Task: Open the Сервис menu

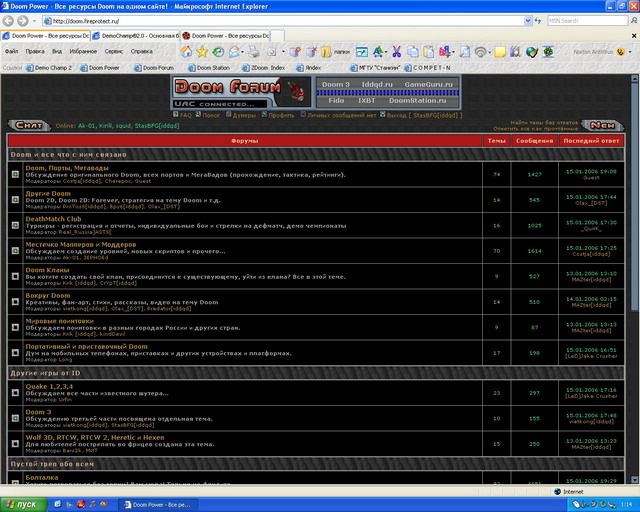Action: click(114, 50)
